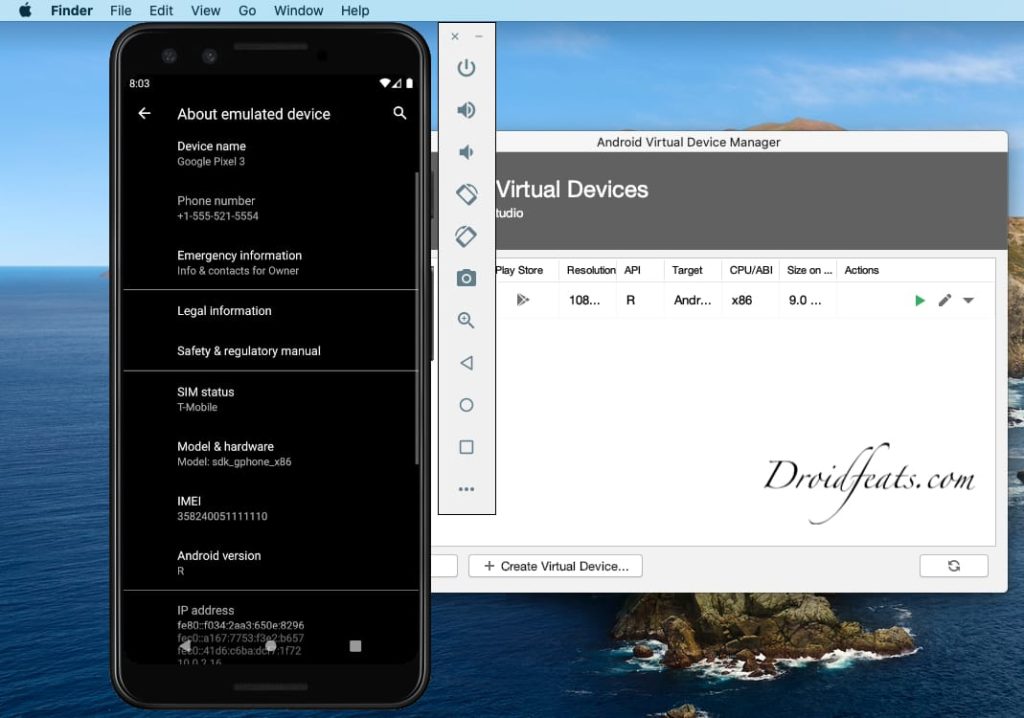Open the Window menu in menu bar
This screenshot has width=1024, height=718.
(298, 11)
